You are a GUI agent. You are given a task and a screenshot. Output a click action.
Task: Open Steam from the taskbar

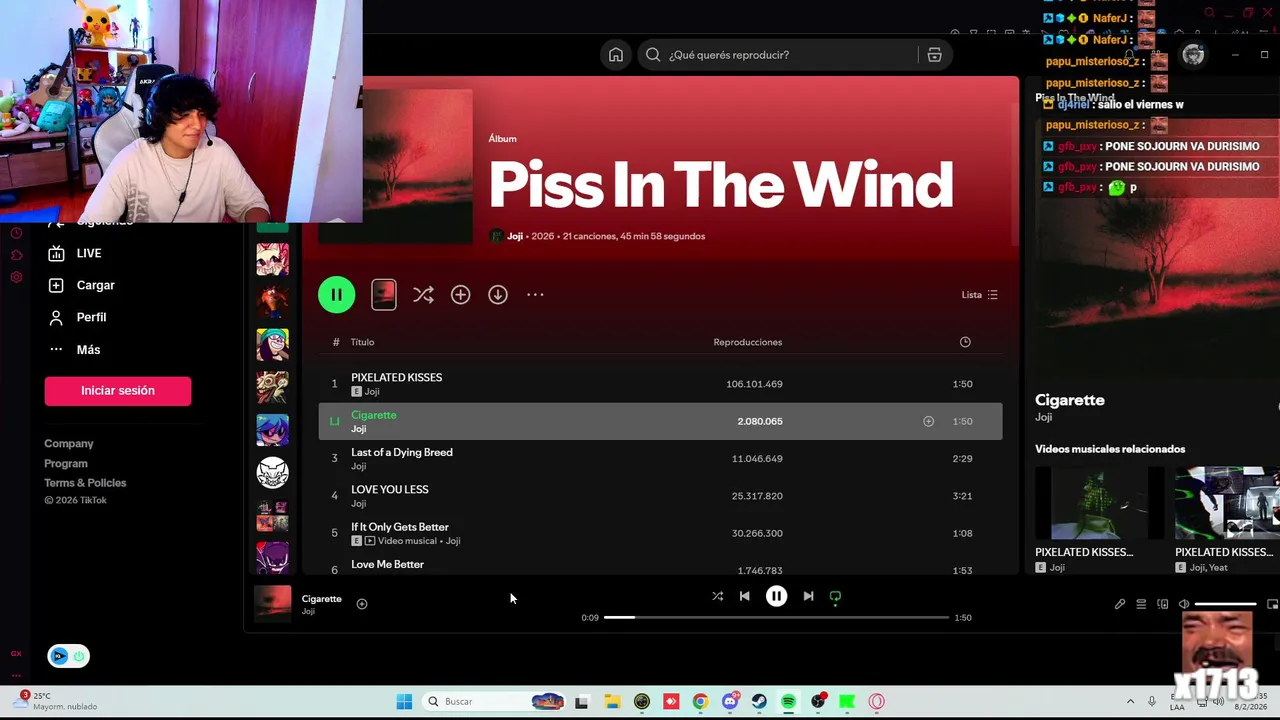759,702
